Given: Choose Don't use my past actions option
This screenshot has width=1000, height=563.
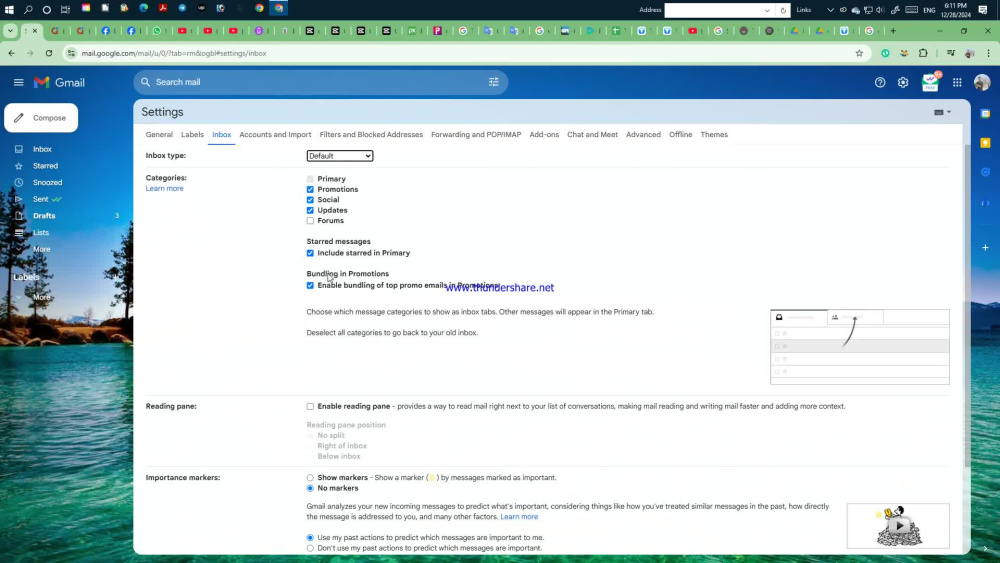Looking at the screenshot, I should [310, 548].
